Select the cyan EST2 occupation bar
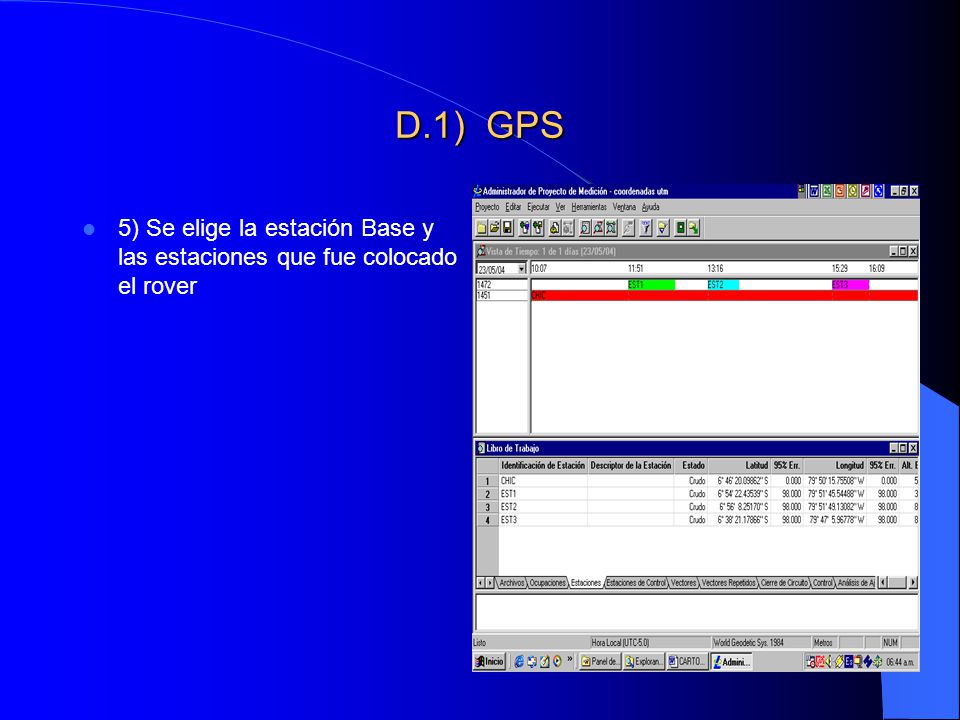960x720 pixels. (x=723, y=285)
